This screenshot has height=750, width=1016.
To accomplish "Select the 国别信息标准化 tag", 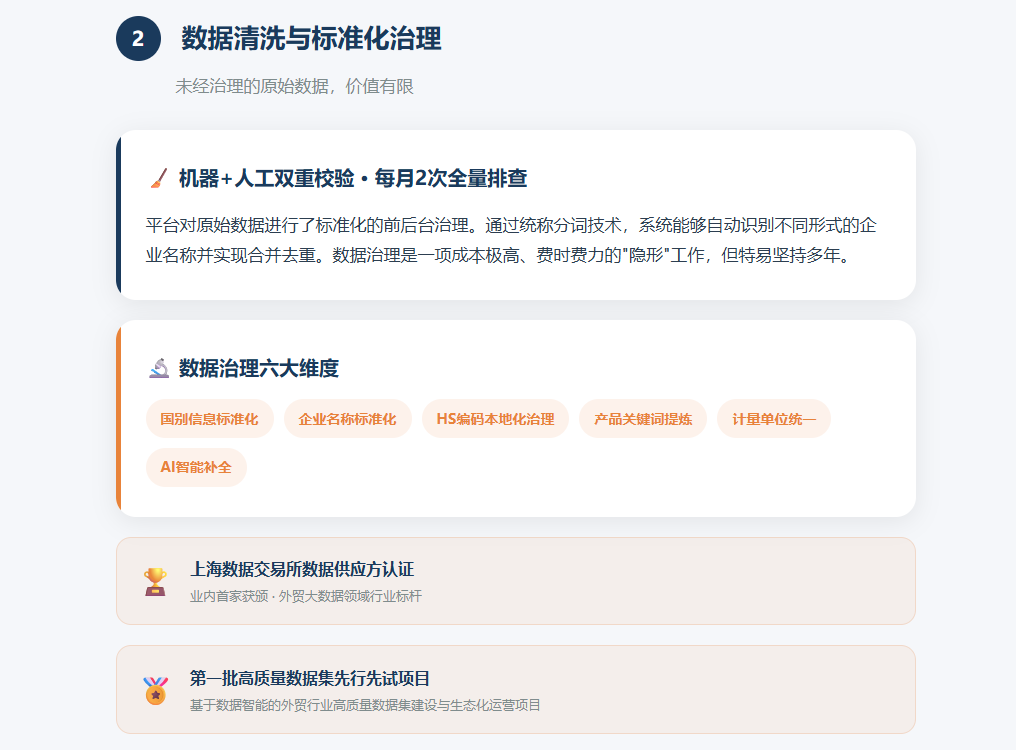I will pos(209,419).
